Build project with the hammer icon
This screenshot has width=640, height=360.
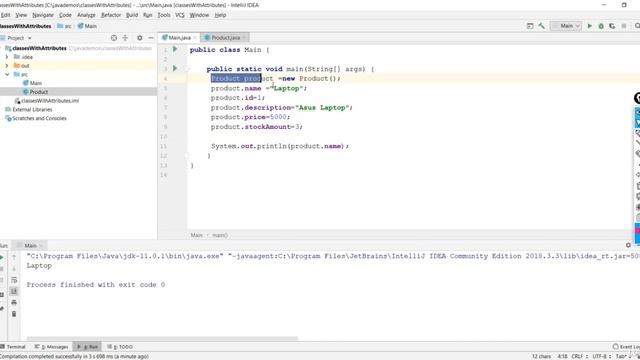(x=542, y=26)
